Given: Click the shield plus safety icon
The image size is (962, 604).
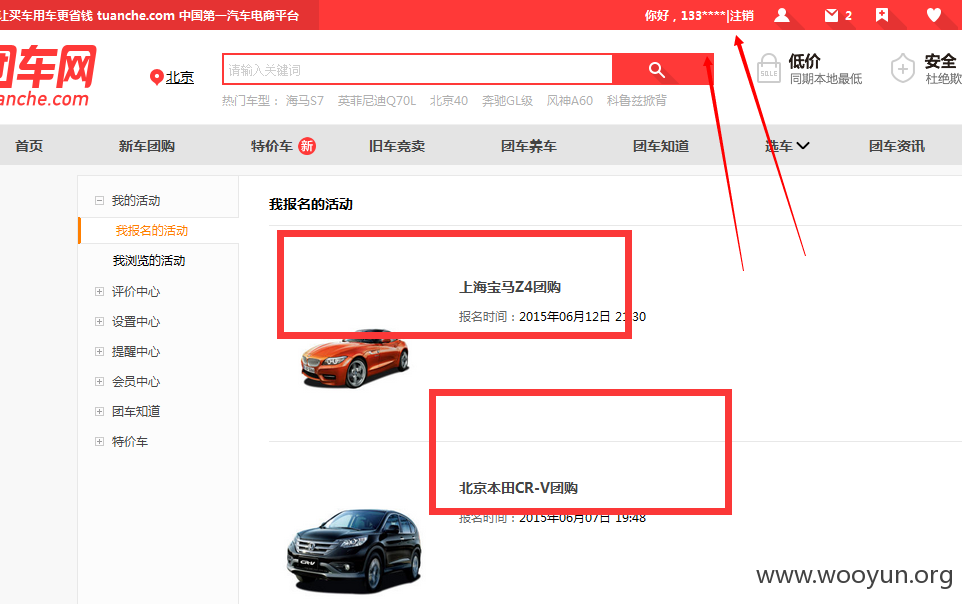Looking at the screenshot, I should coord(902,68).
